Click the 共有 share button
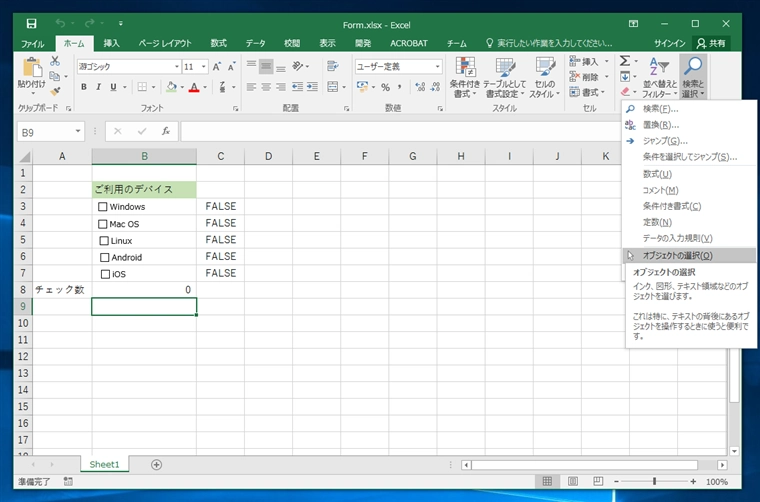The height and width of the screenshot is (502, 760). point(711,43)
